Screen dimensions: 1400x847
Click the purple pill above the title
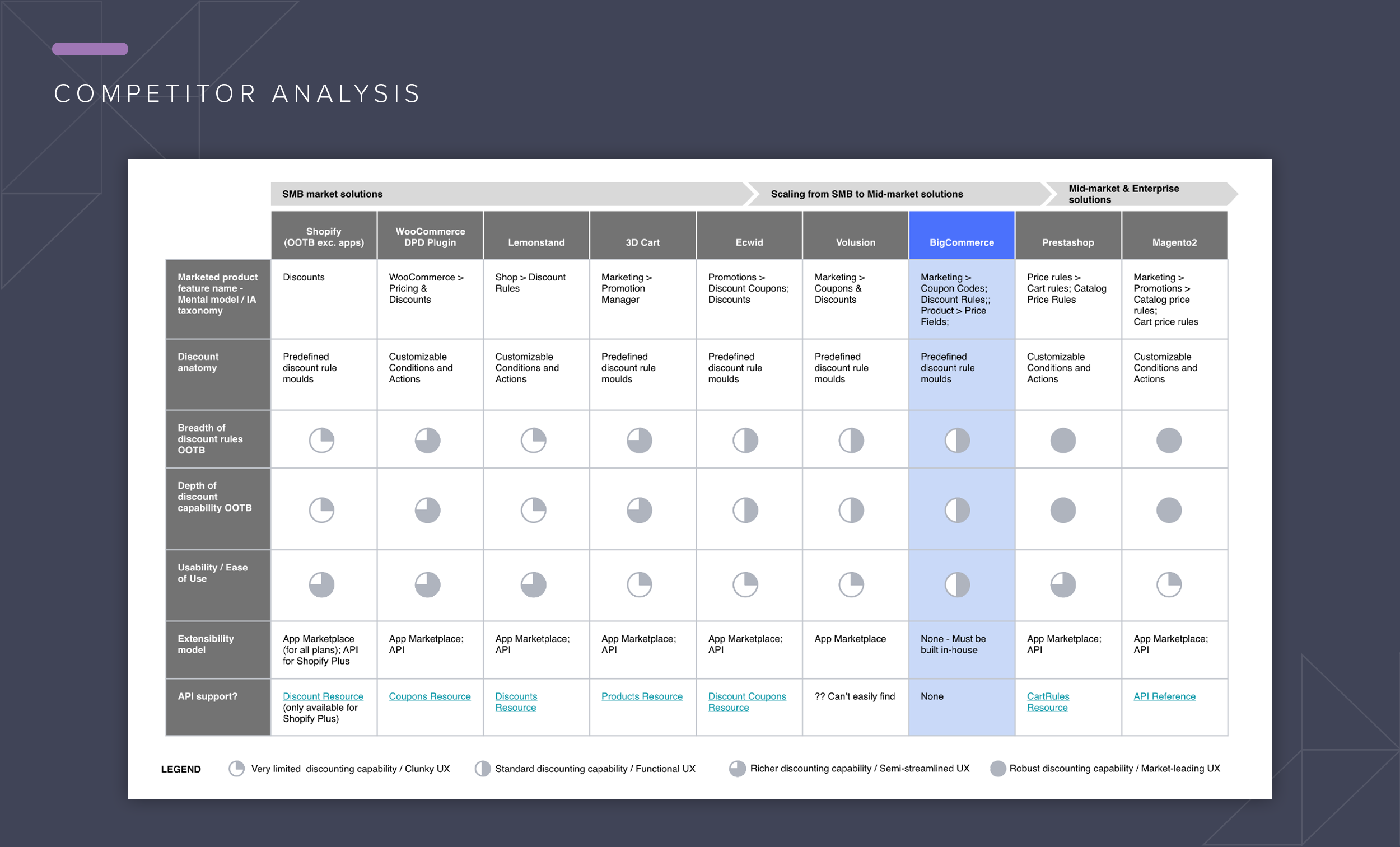coord(90,49)
